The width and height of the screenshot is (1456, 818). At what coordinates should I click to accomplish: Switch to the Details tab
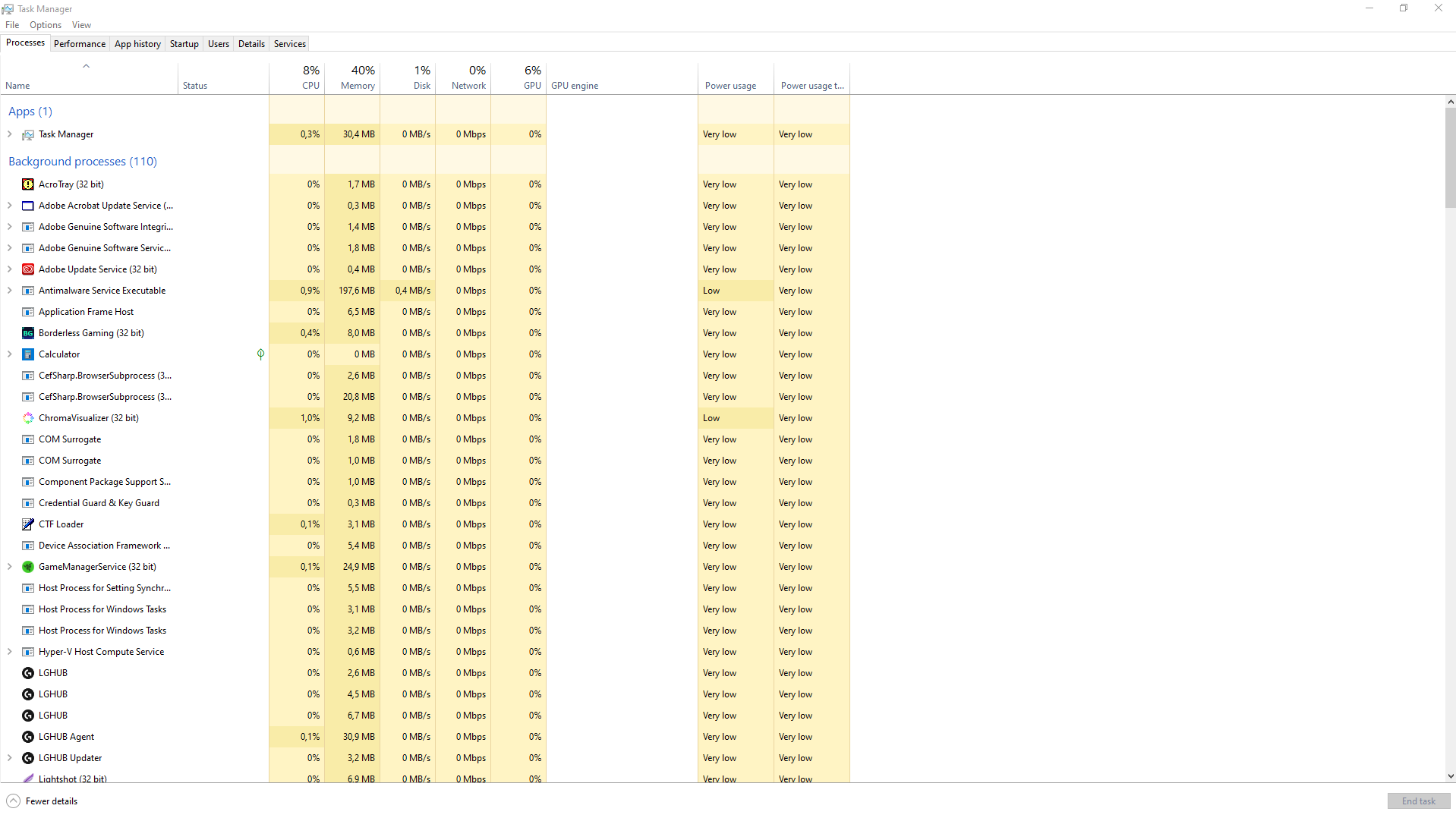pos(251,44)
